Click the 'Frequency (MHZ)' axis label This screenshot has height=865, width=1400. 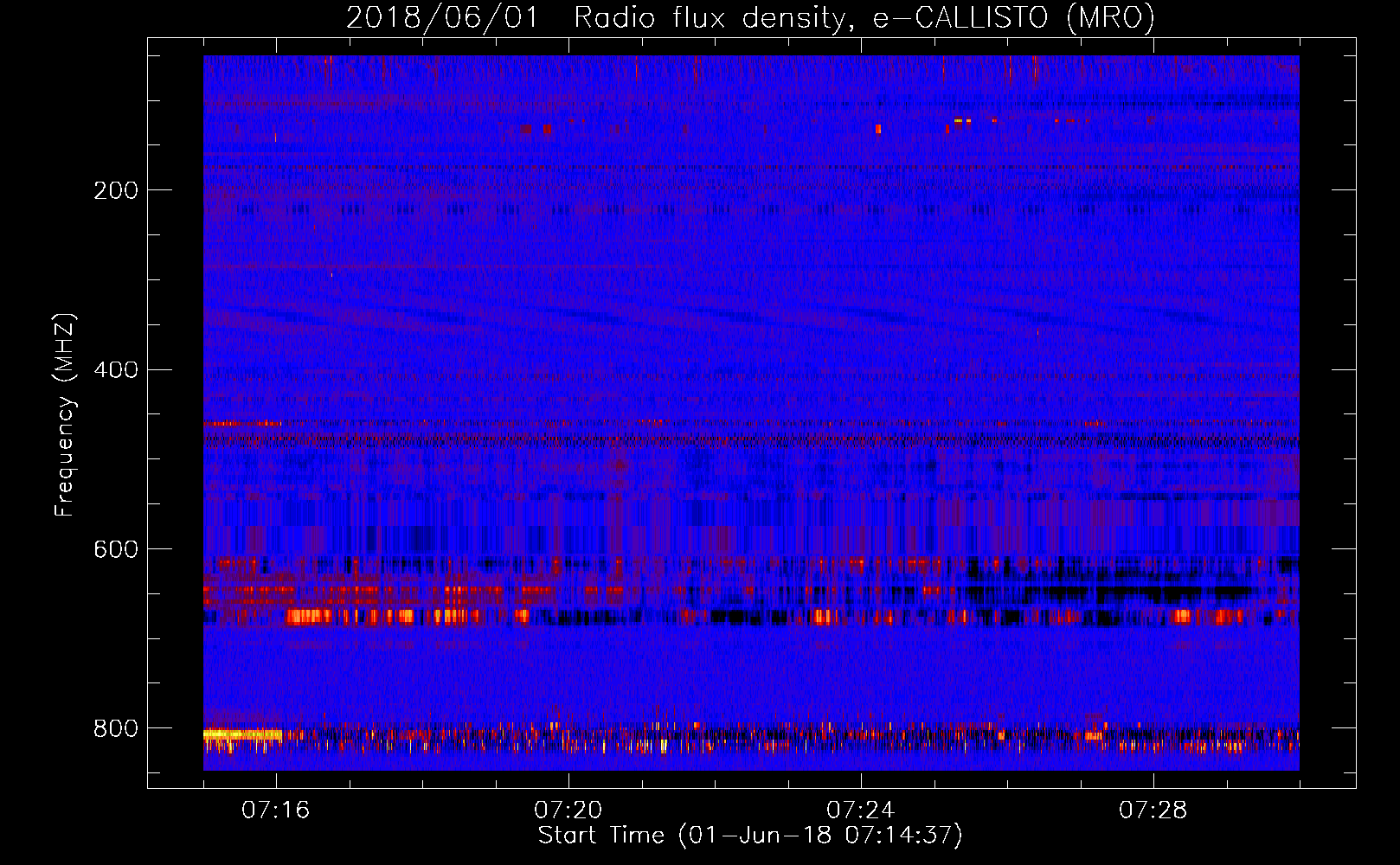pos(64,414)
